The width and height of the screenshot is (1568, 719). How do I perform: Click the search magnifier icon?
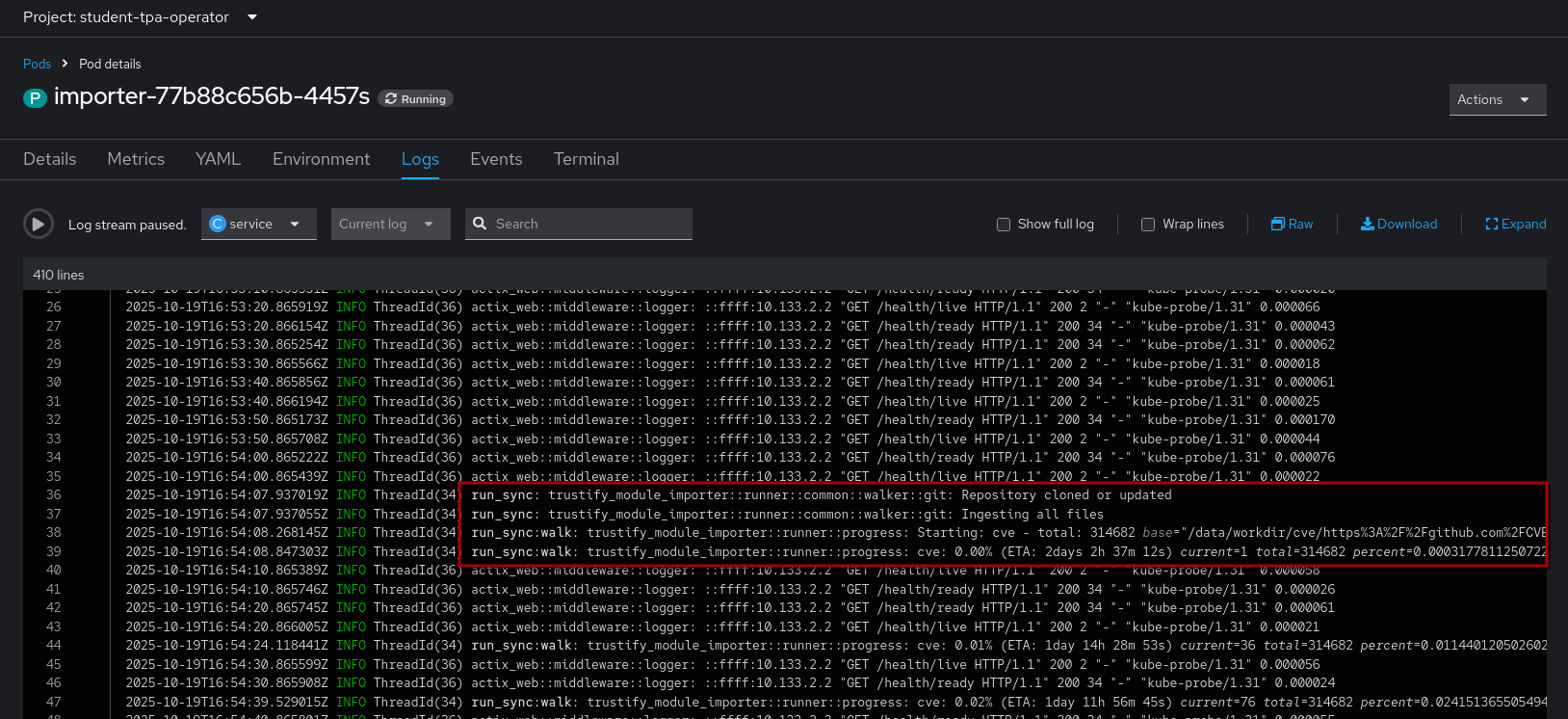pyautogui.click(x=480, y=224)
